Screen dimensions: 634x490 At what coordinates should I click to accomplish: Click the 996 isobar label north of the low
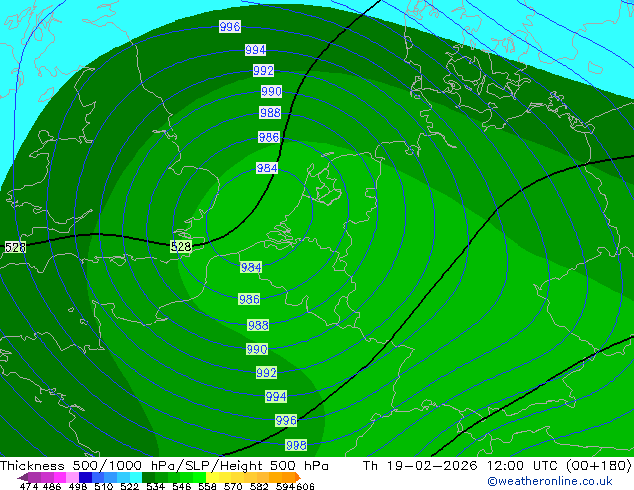pos(230,27)
